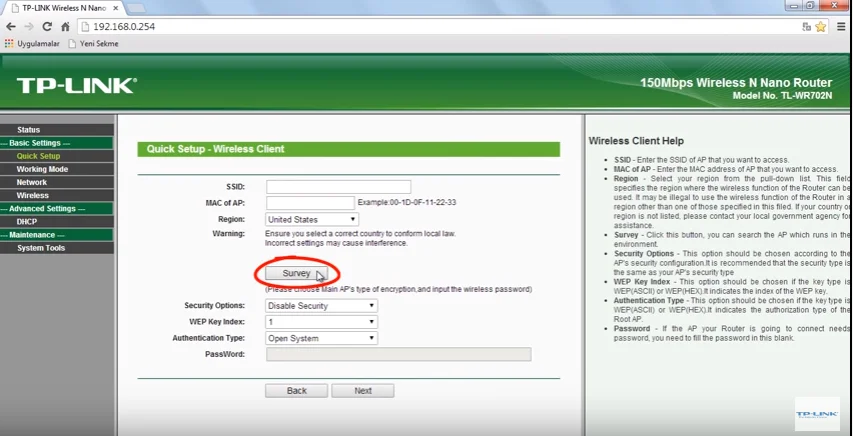Open the Authentication Type dropdown
This screenshot has height=436, width=853.
click(321, 338)
